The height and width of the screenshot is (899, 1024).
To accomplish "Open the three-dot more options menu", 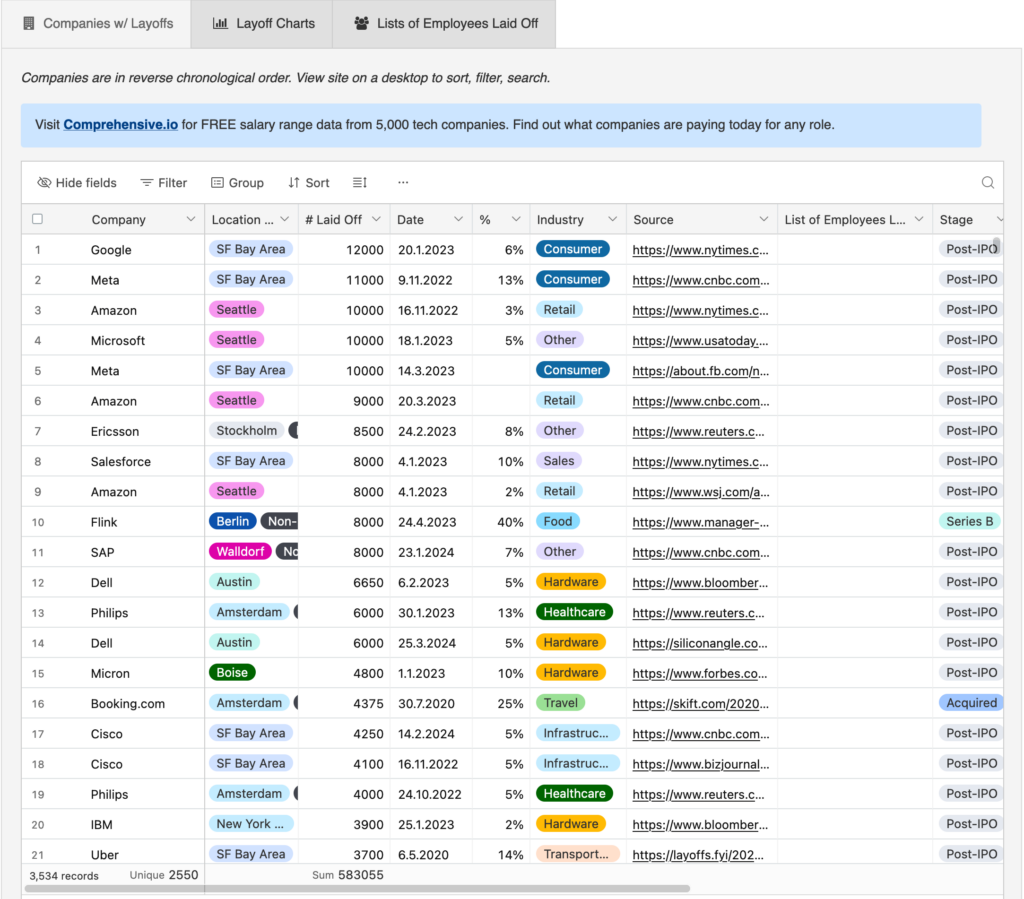I will [x=403, y=183].
